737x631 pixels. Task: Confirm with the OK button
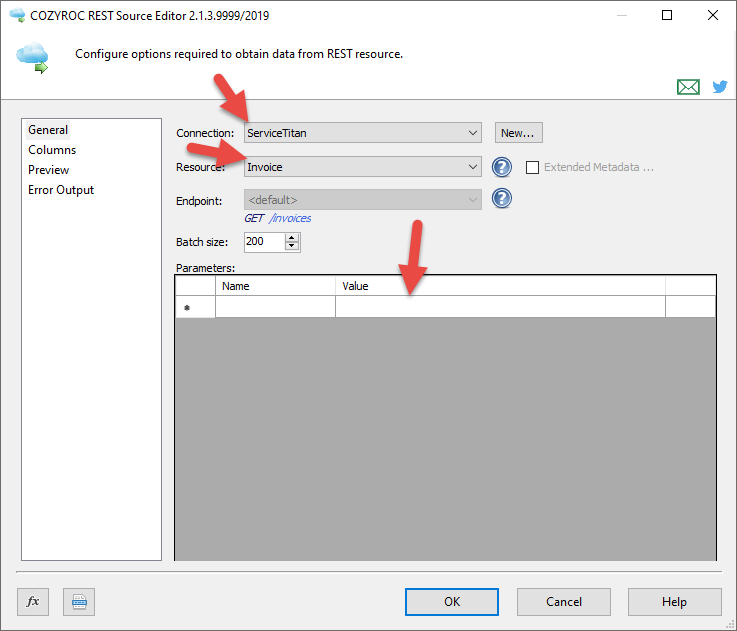(x=452, y=602)
